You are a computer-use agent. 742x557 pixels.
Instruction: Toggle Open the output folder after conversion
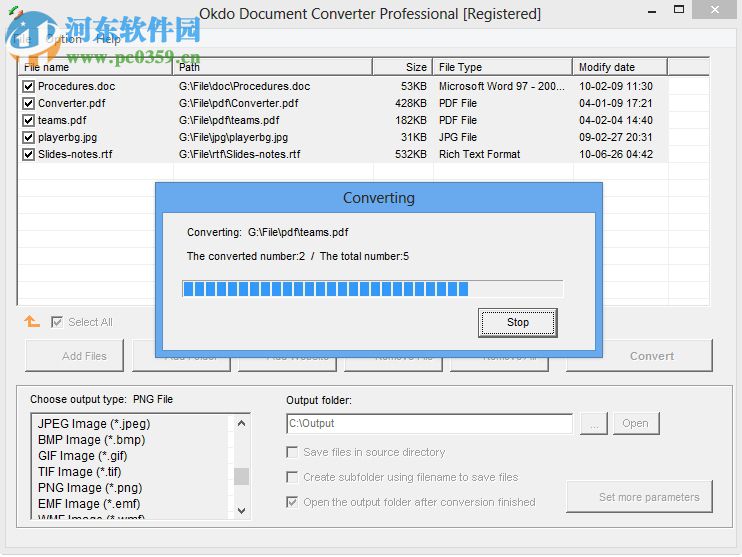tap(292, 502)
